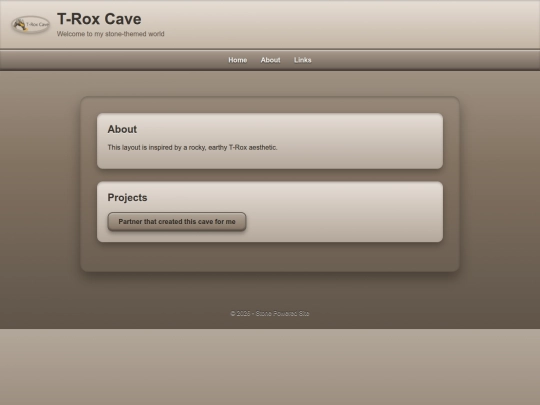Select the 'T-Rox Cave' site title
The image size is (540, 405).
coord(99,19)
